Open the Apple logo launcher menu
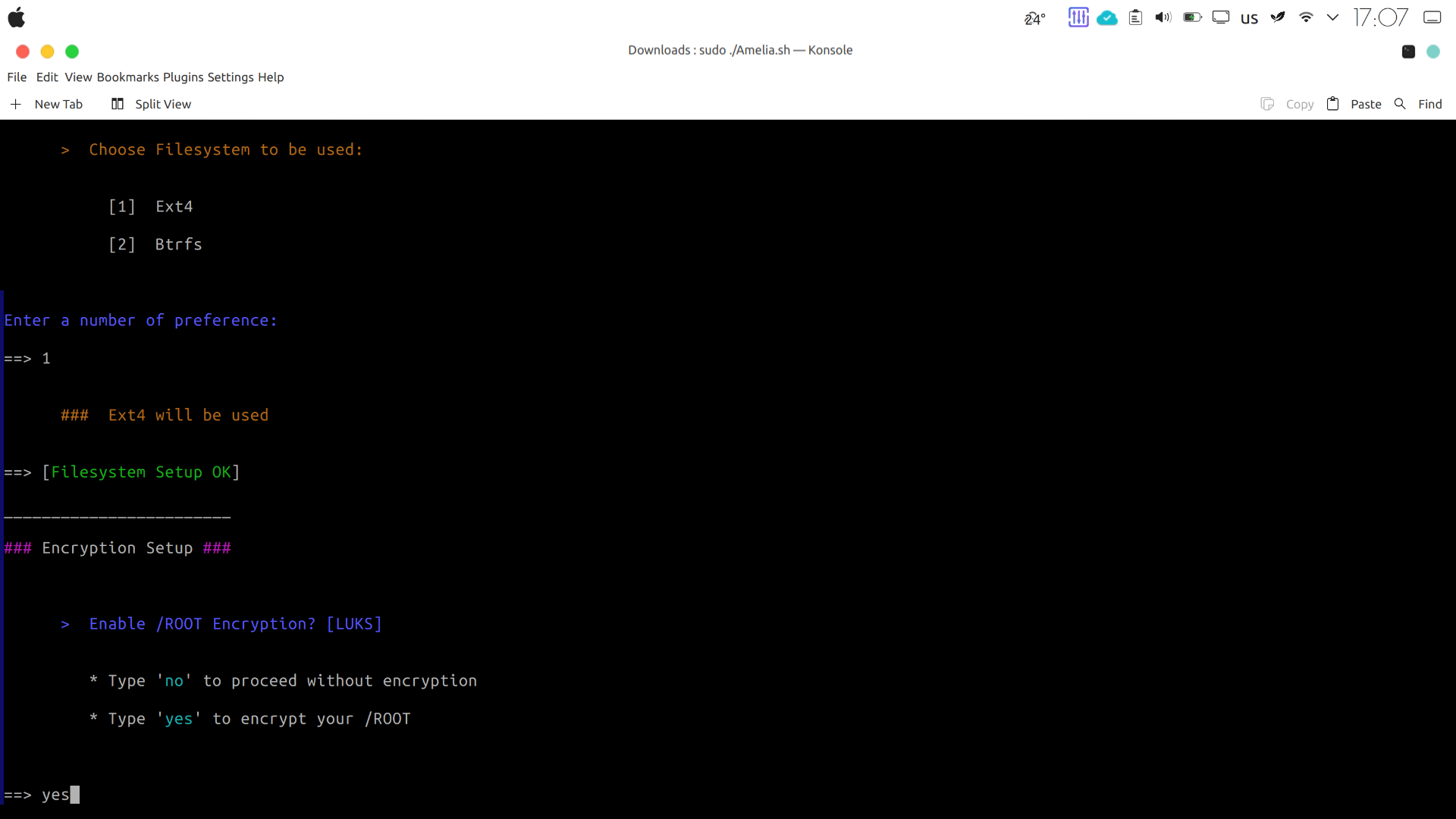Screen dimensions: 1456x819 click(x=17, y=17)
